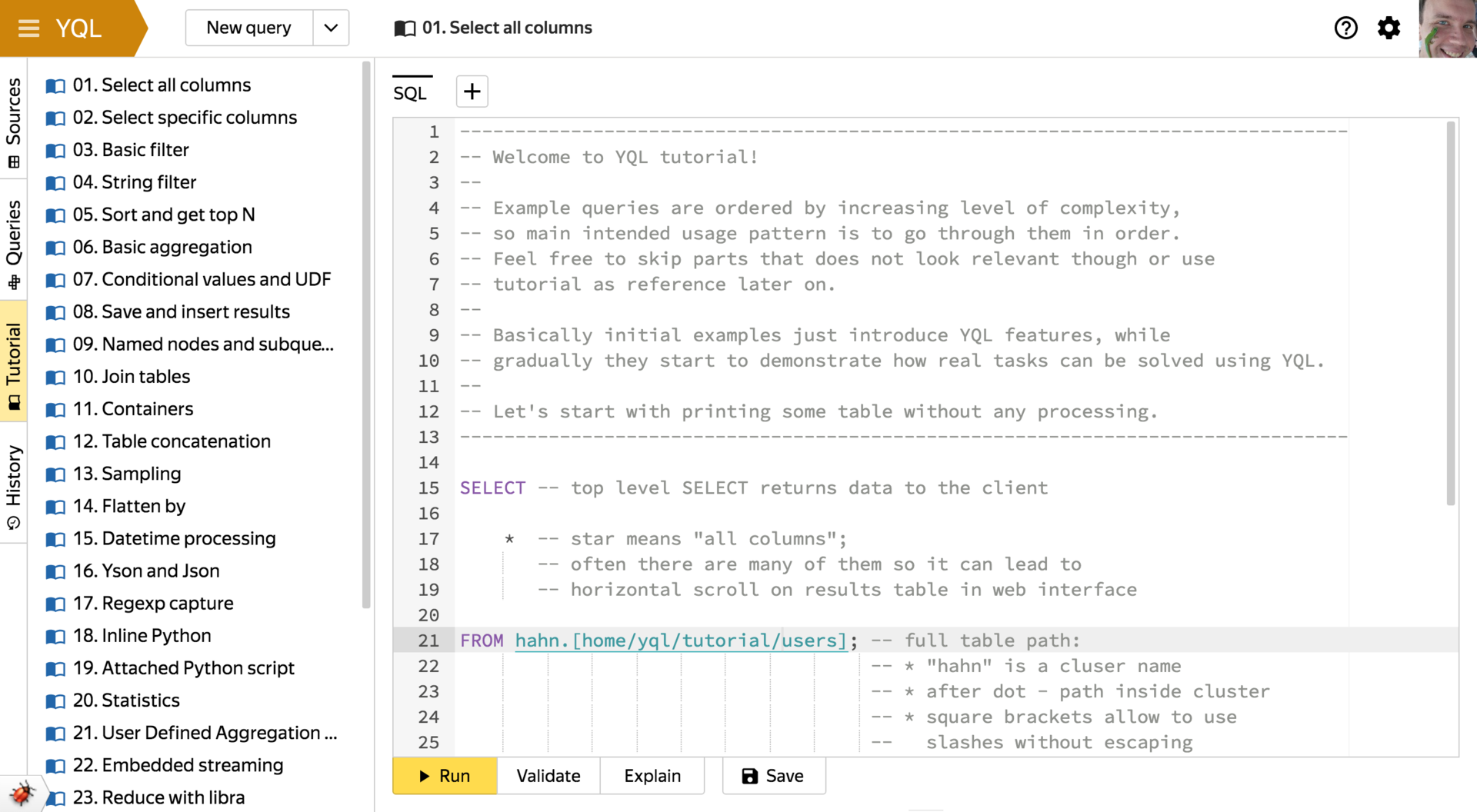Add a new tab with plus button
This screenshot has height=812, width=1477.
pyautogui.click(x=472, y=92)
